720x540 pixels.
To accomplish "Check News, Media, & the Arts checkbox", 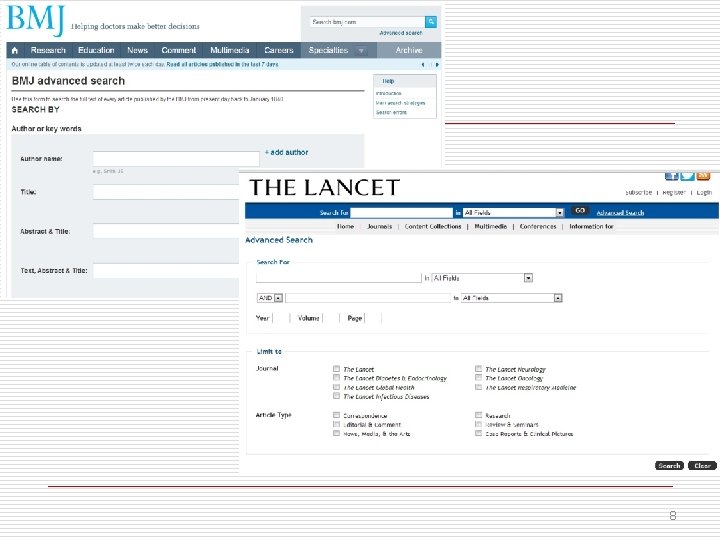I will click(337, 433).
